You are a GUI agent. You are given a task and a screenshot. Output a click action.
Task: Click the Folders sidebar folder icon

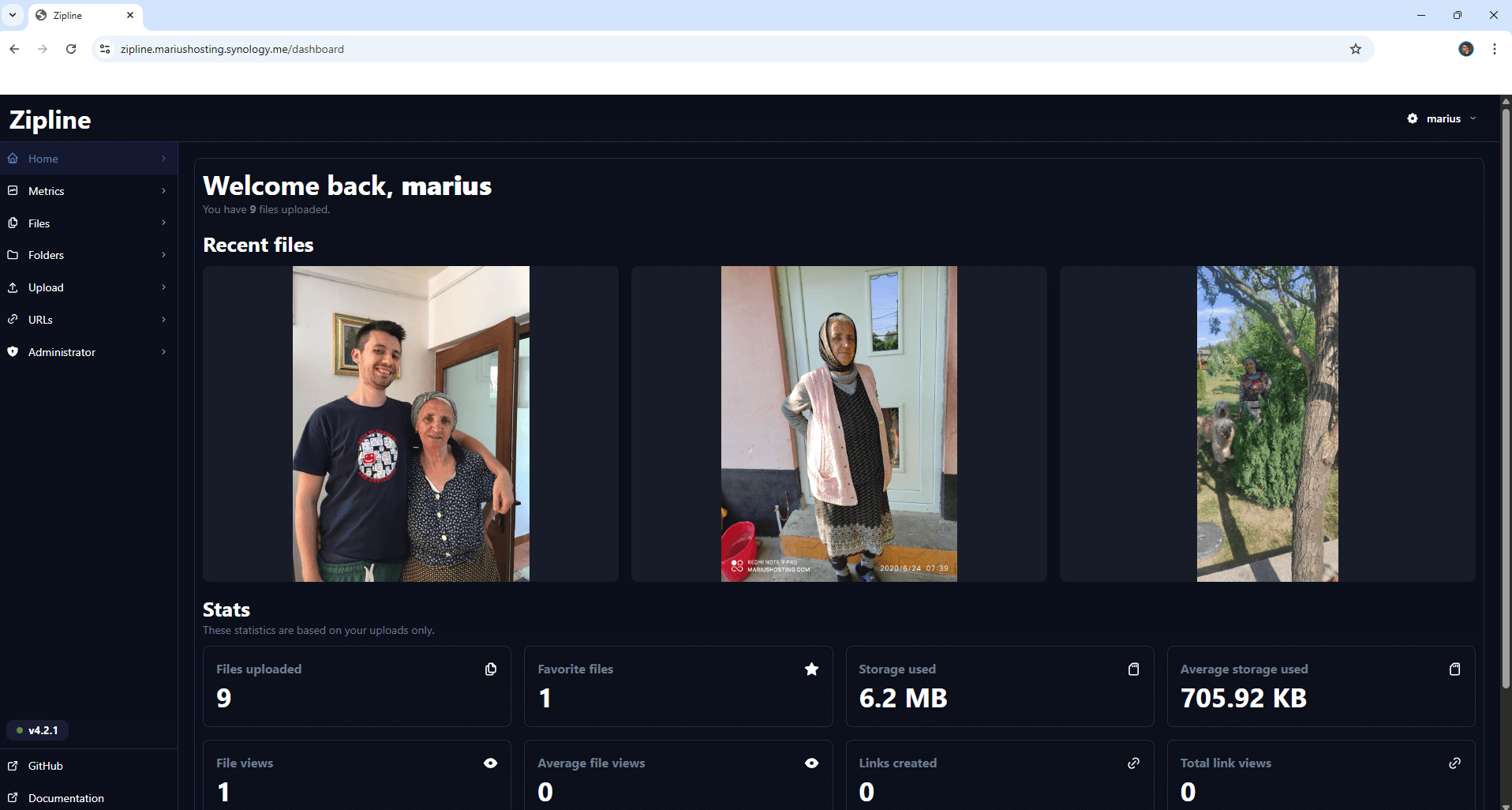tap(13, 255)
